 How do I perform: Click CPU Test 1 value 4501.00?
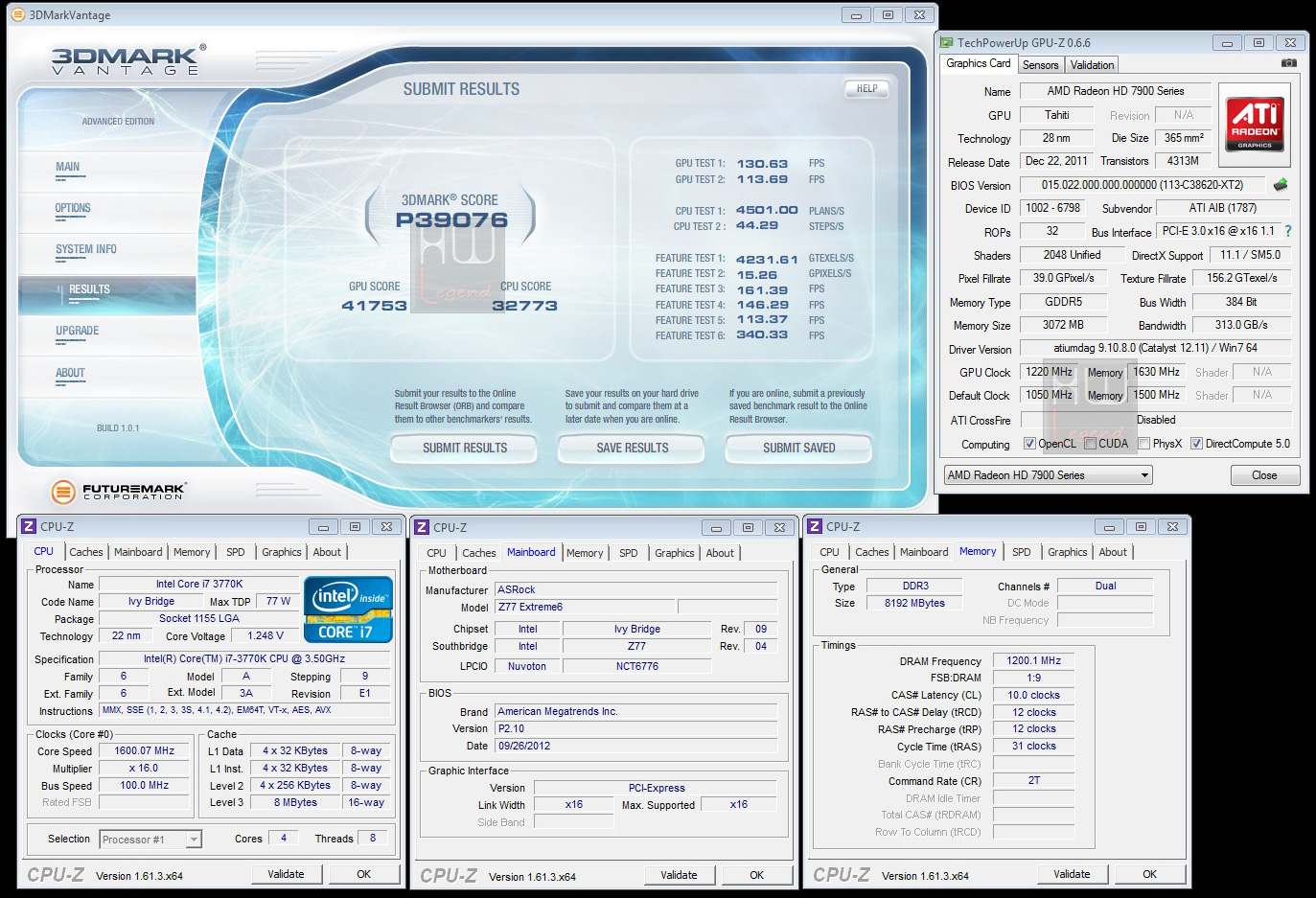[767, 211]
